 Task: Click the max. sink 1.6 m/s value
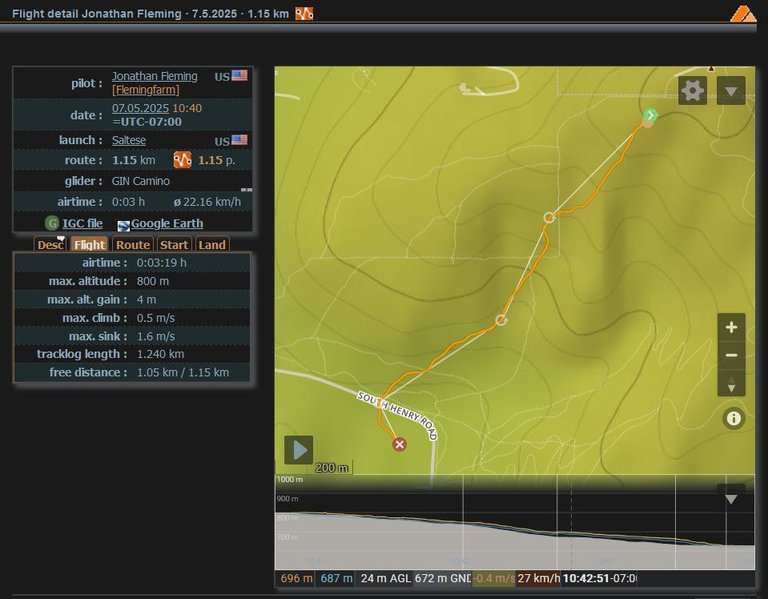[156, 336]
